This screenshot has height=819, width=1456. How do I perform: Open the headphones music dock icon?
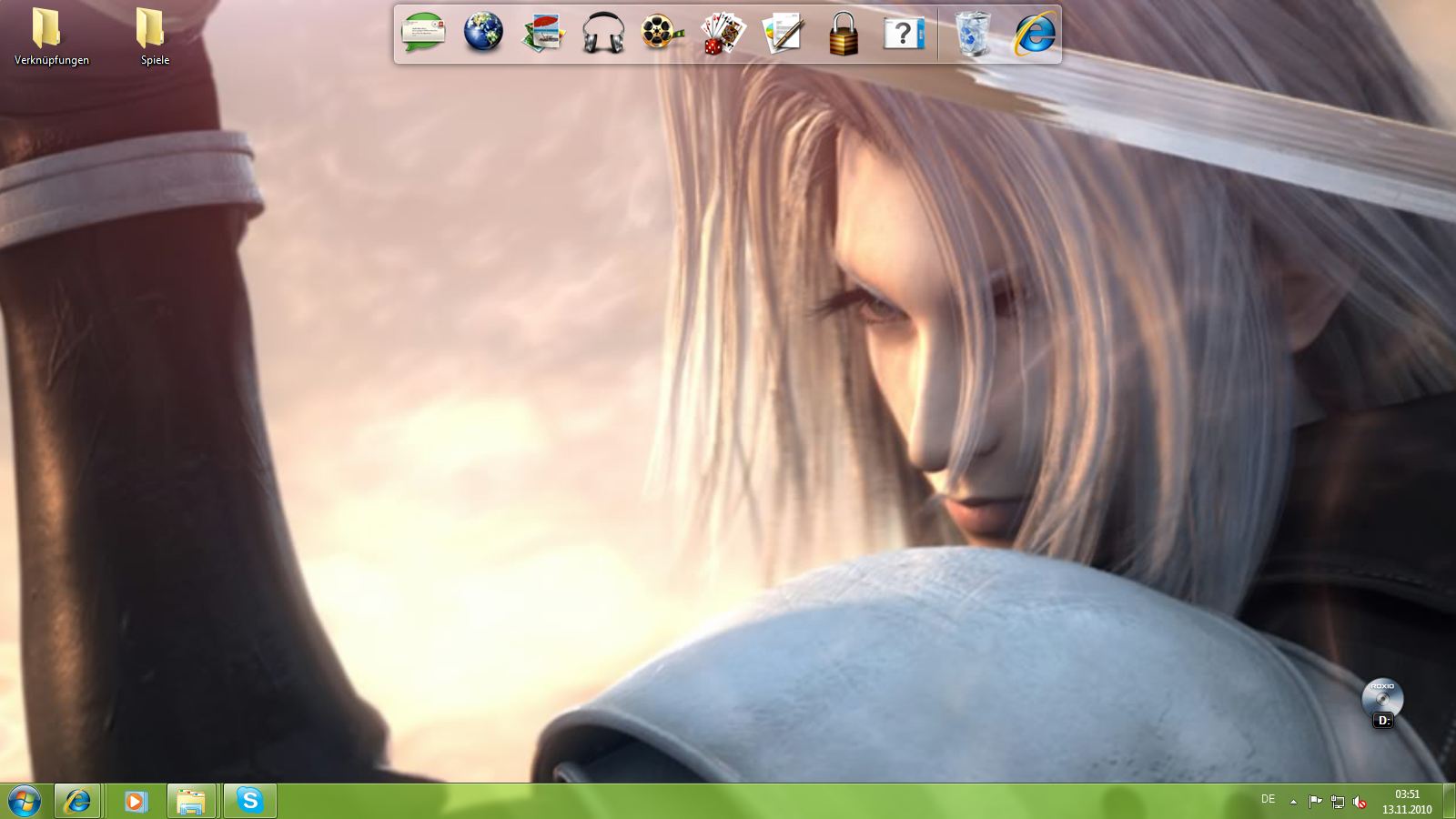(x=602, y=33)
